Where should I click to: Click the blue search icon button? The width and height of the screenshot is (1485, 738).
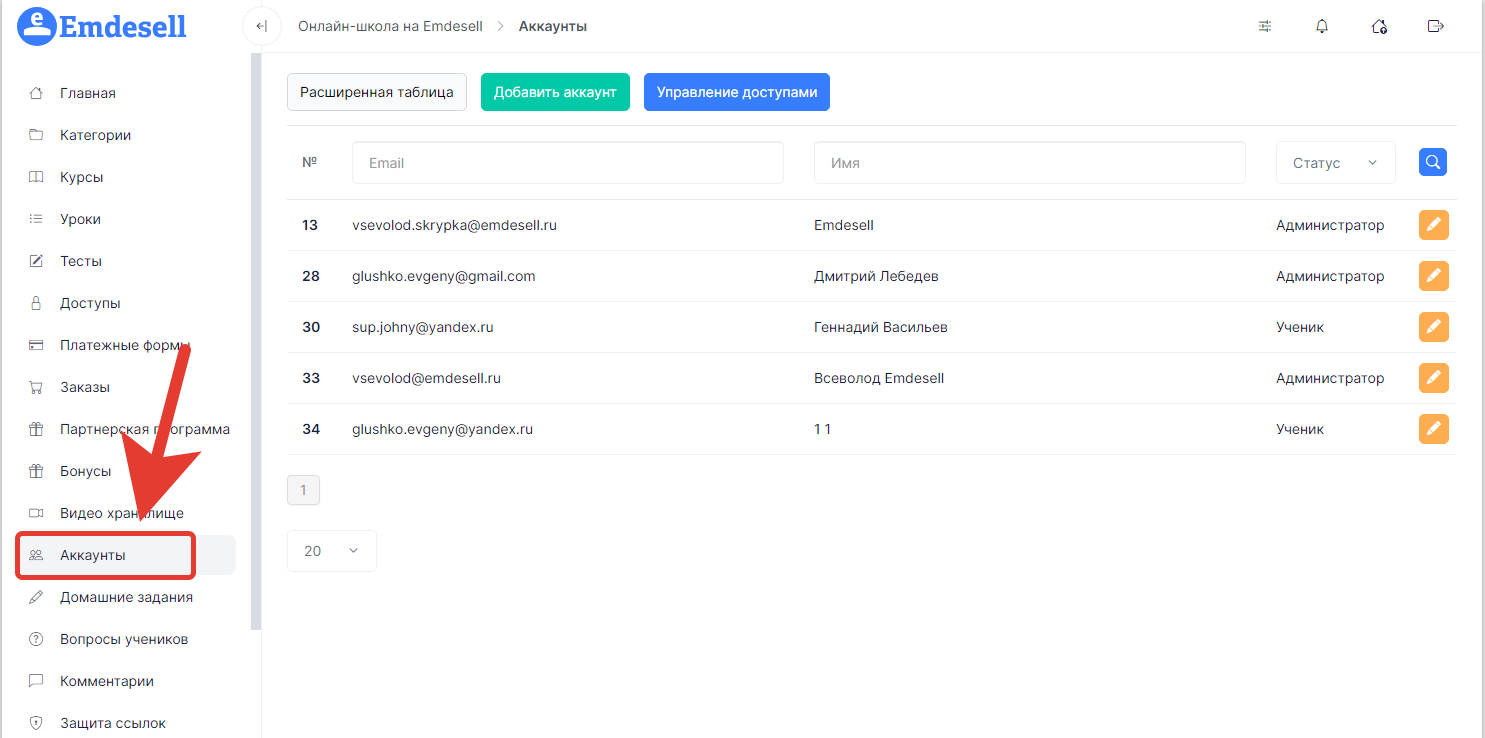(1433, 162)
